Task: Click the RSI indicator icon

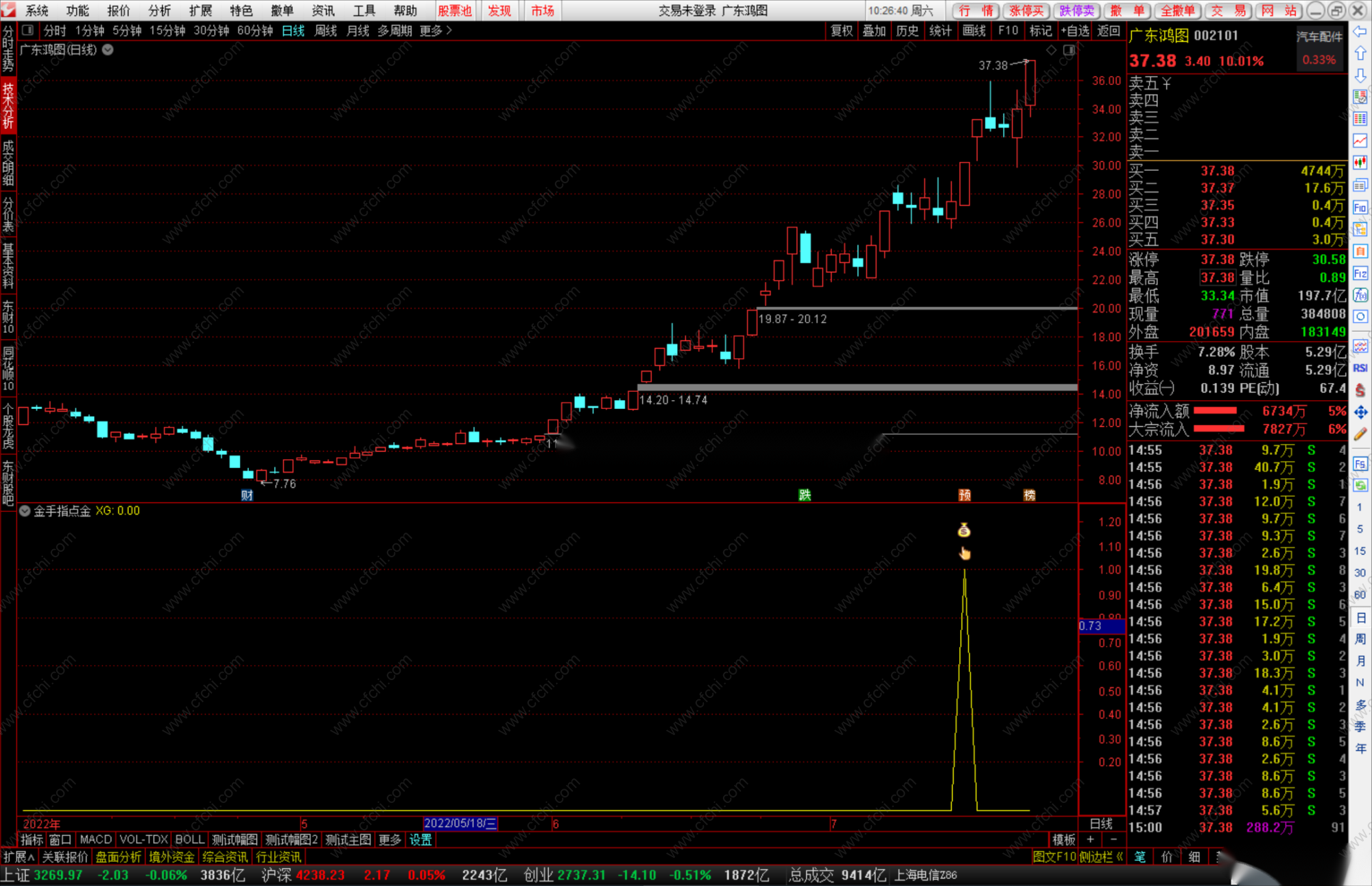Action: pyautogui.click(x=1360, y=368)
